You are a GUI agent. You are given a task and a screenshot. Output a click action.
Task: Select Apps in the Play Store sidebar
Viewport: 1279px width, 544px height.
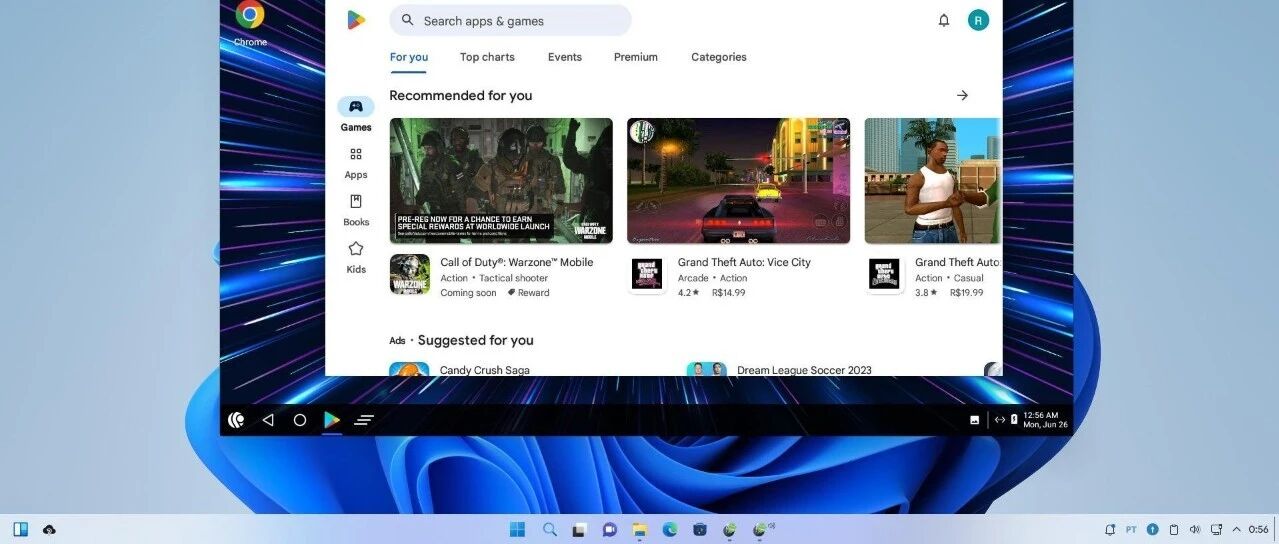click(356, 163)
